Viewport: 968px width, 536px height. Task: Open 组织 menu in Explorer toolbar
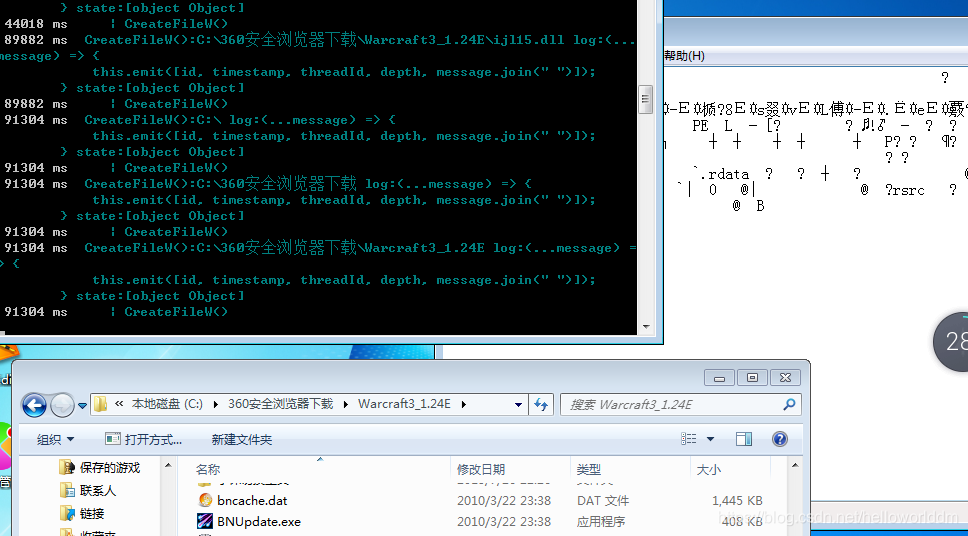pos(55,440)
